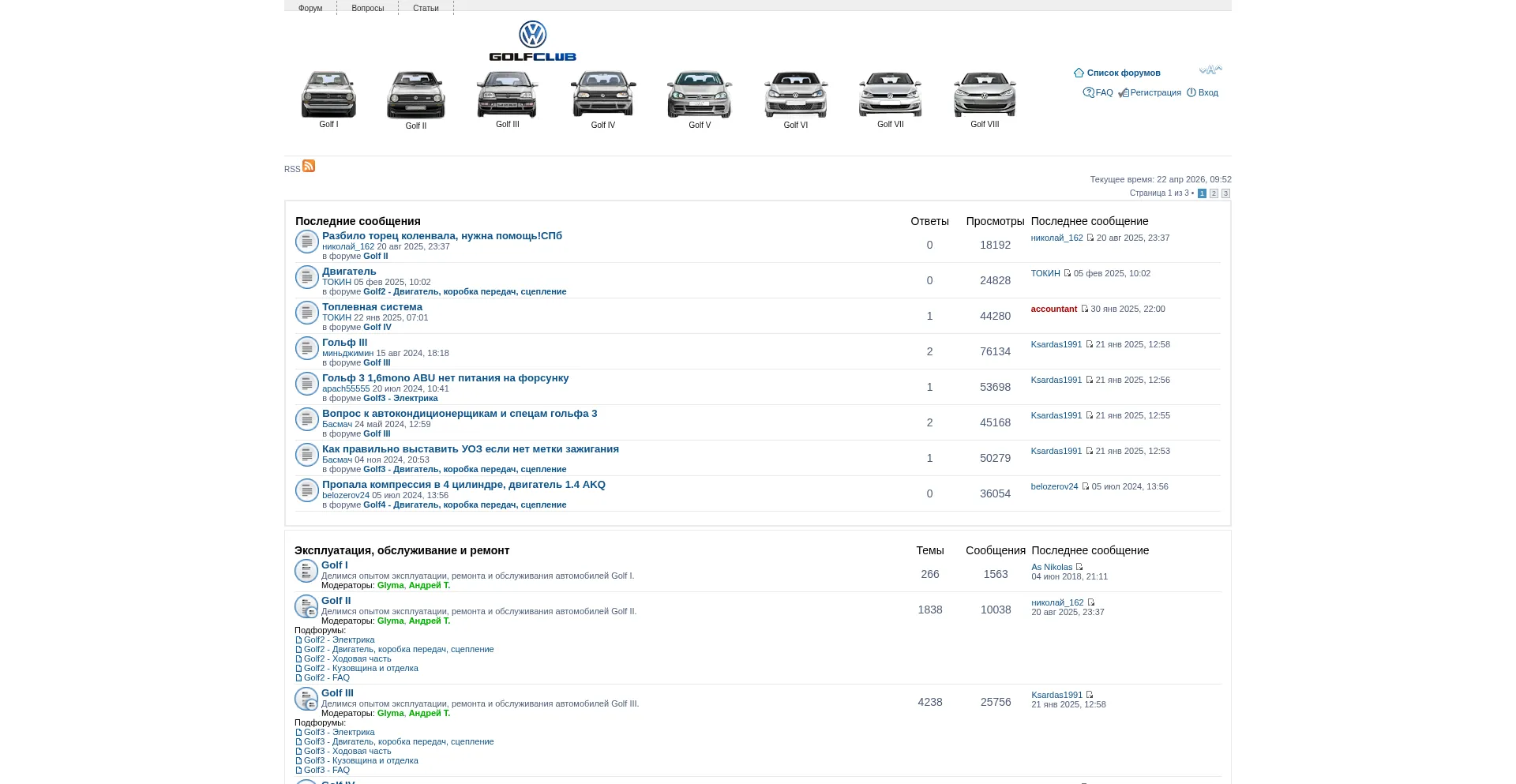Screen dimensions: 1516x784
Task: Click the Golf III car image
Action: pos(508,94)
